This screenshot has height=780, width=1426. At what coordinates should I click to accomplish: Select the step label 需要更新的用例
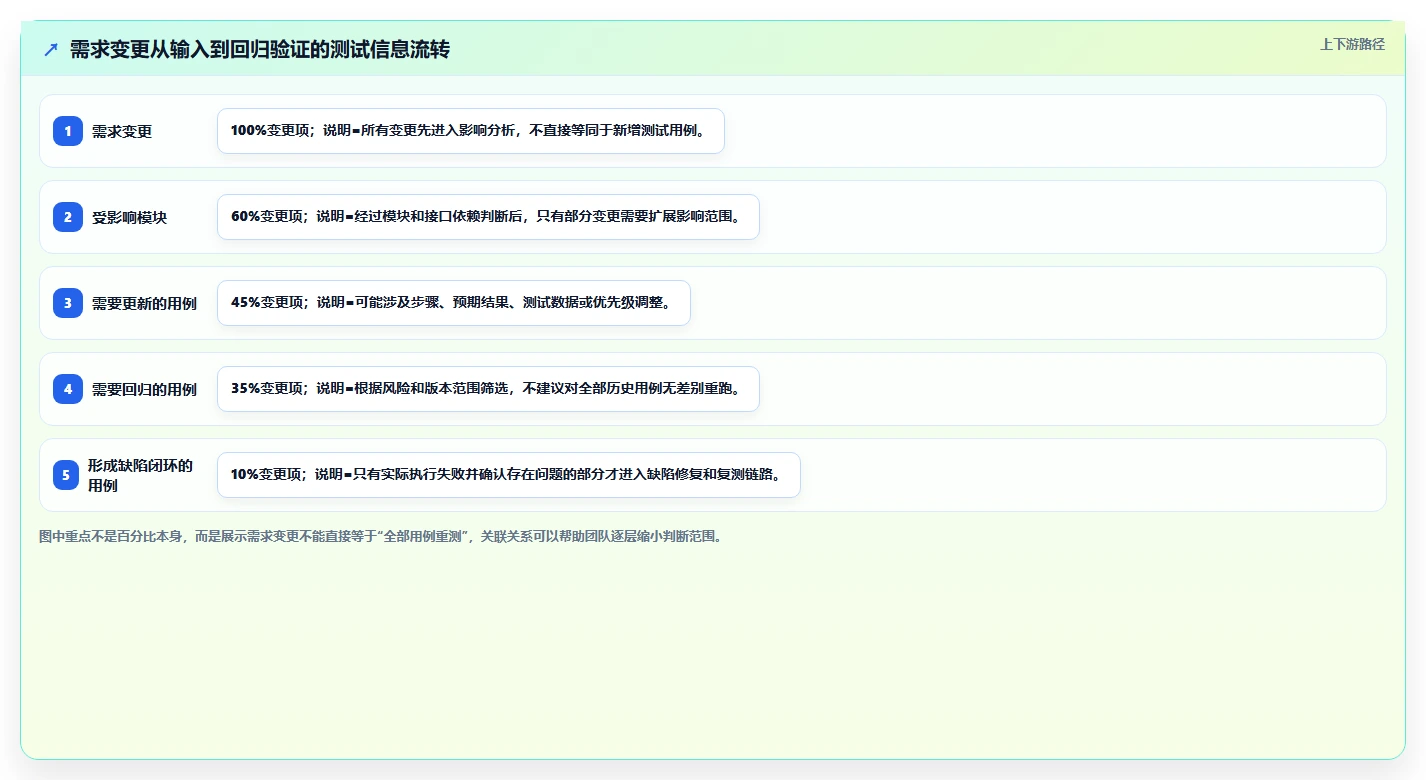click(144, 303)
